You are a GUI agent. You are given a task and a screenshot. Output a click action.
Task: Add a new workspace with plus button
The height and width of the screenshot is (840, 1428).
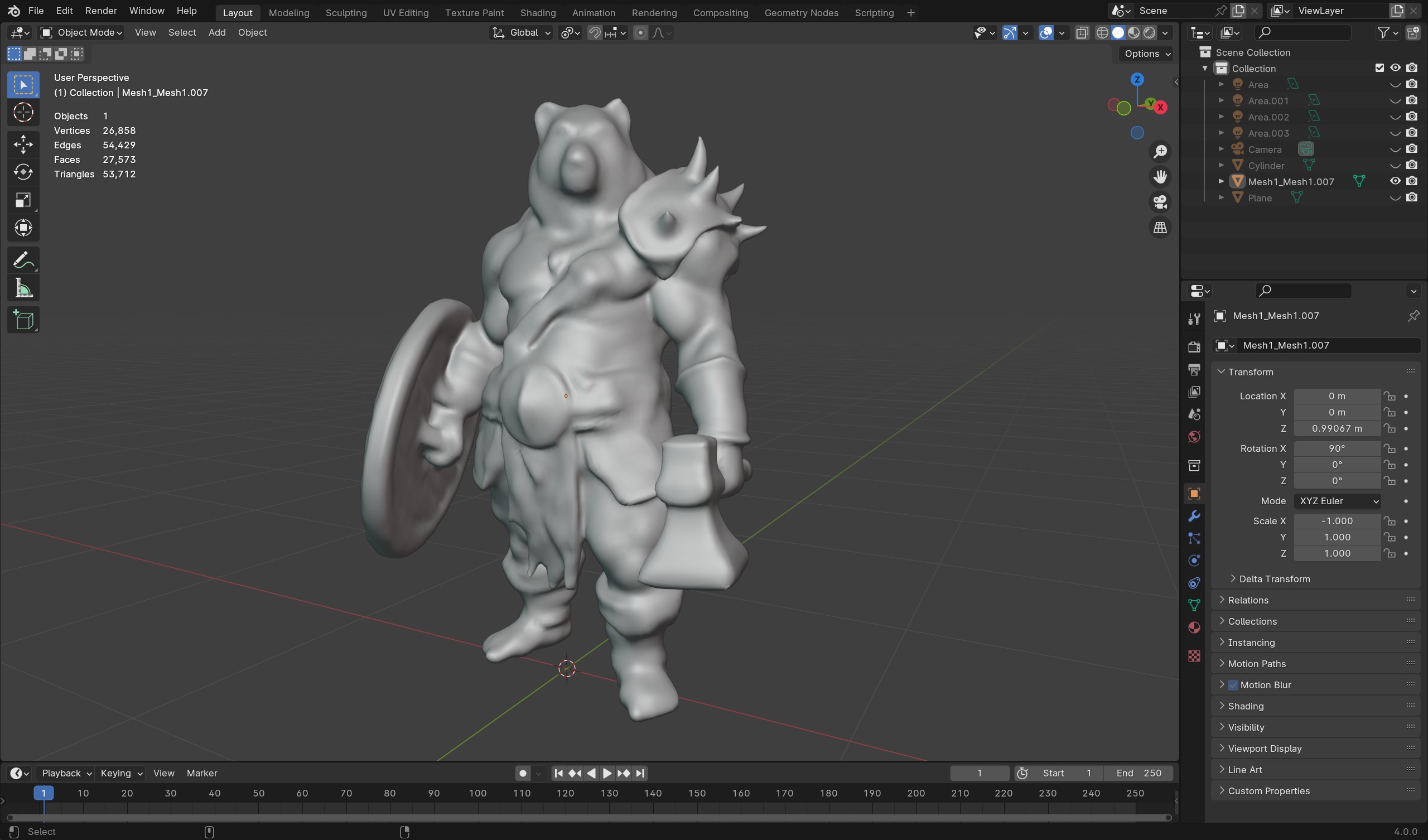point(911,12)
